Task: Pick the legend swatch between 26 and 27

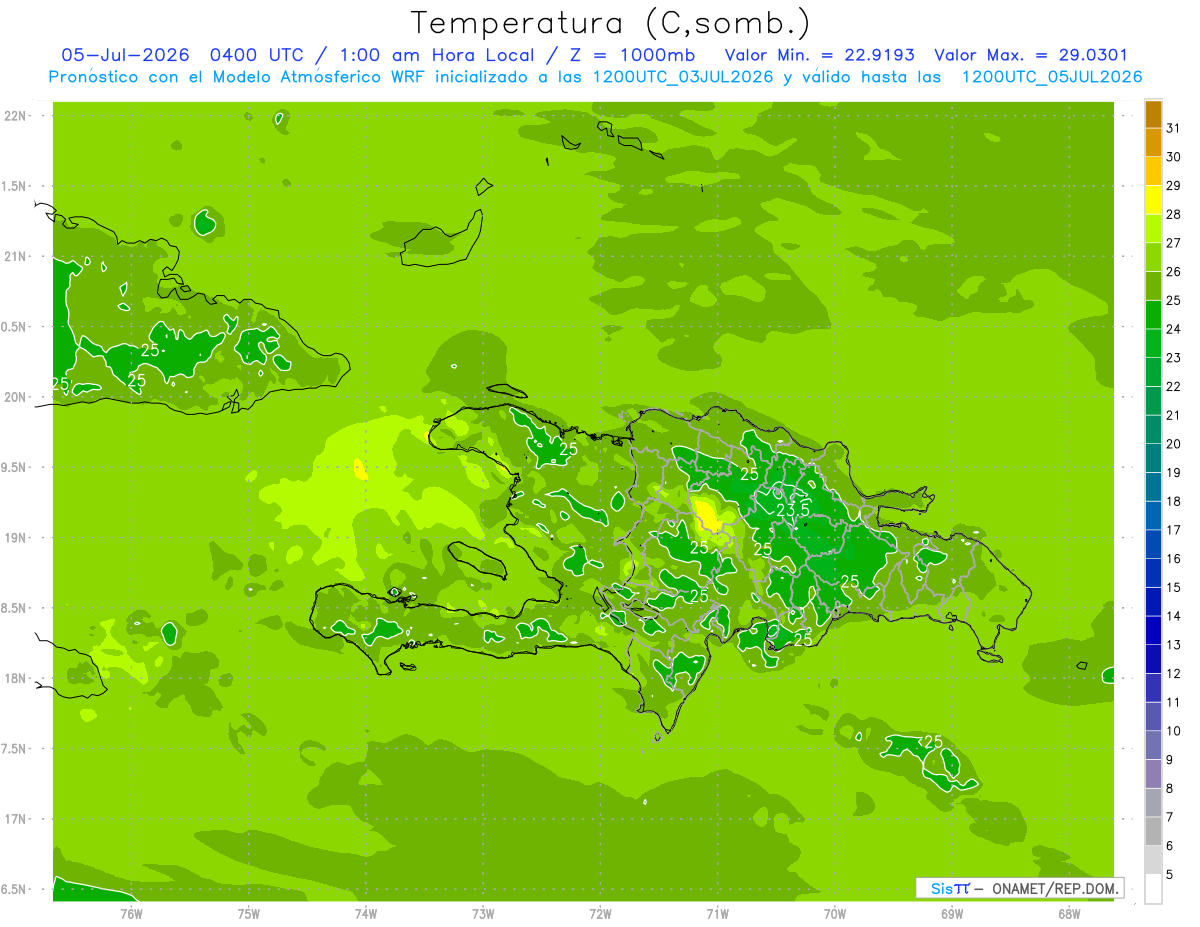Action: click(x=1153, y=258)
